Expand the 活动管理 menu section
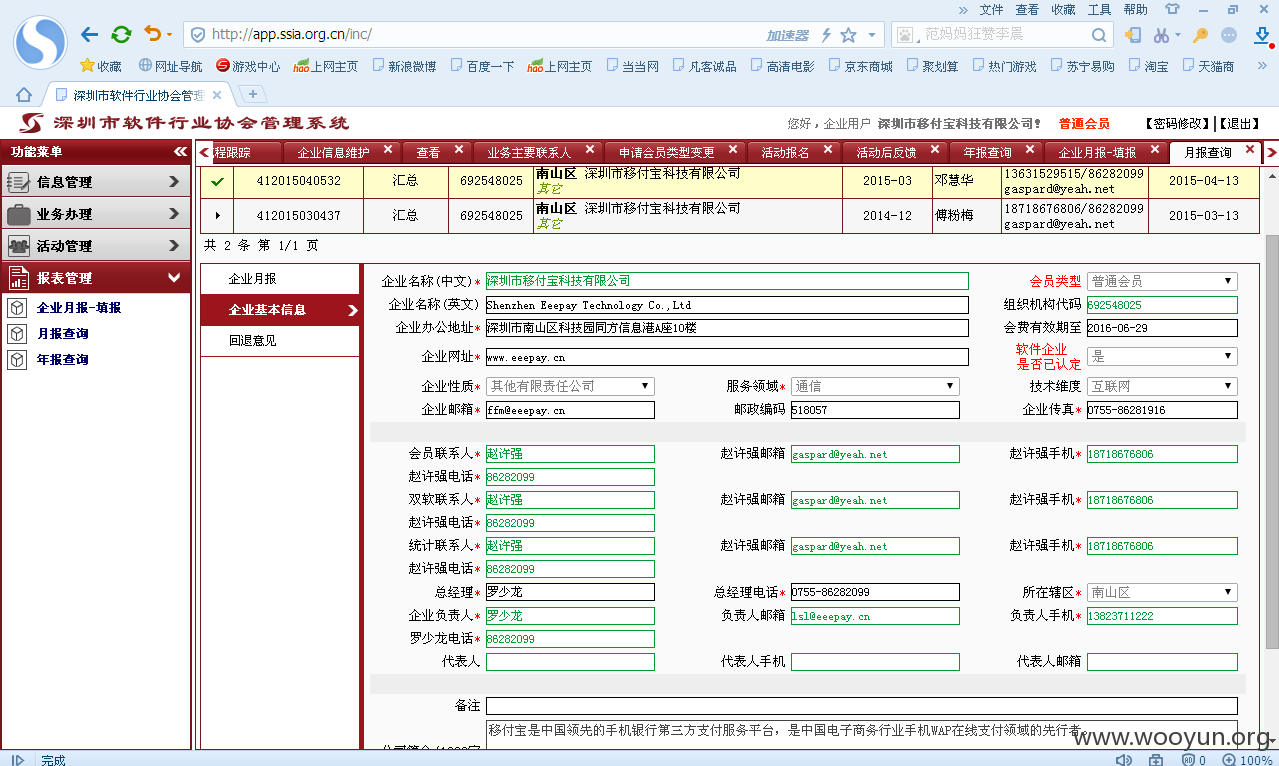The width and height of the screenshot is (1279, 766). (x=95, y=246)
